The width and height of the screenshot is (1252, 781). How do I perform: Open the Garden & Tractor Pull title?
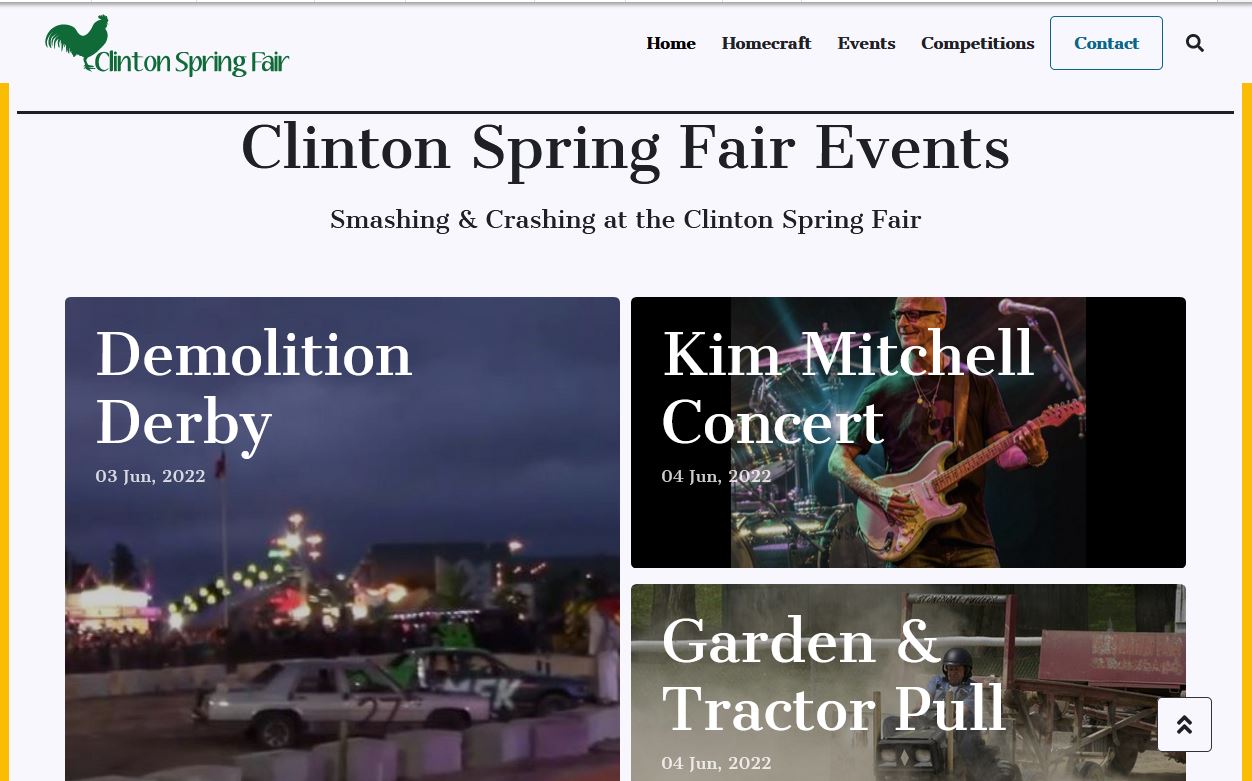point(833,674)
